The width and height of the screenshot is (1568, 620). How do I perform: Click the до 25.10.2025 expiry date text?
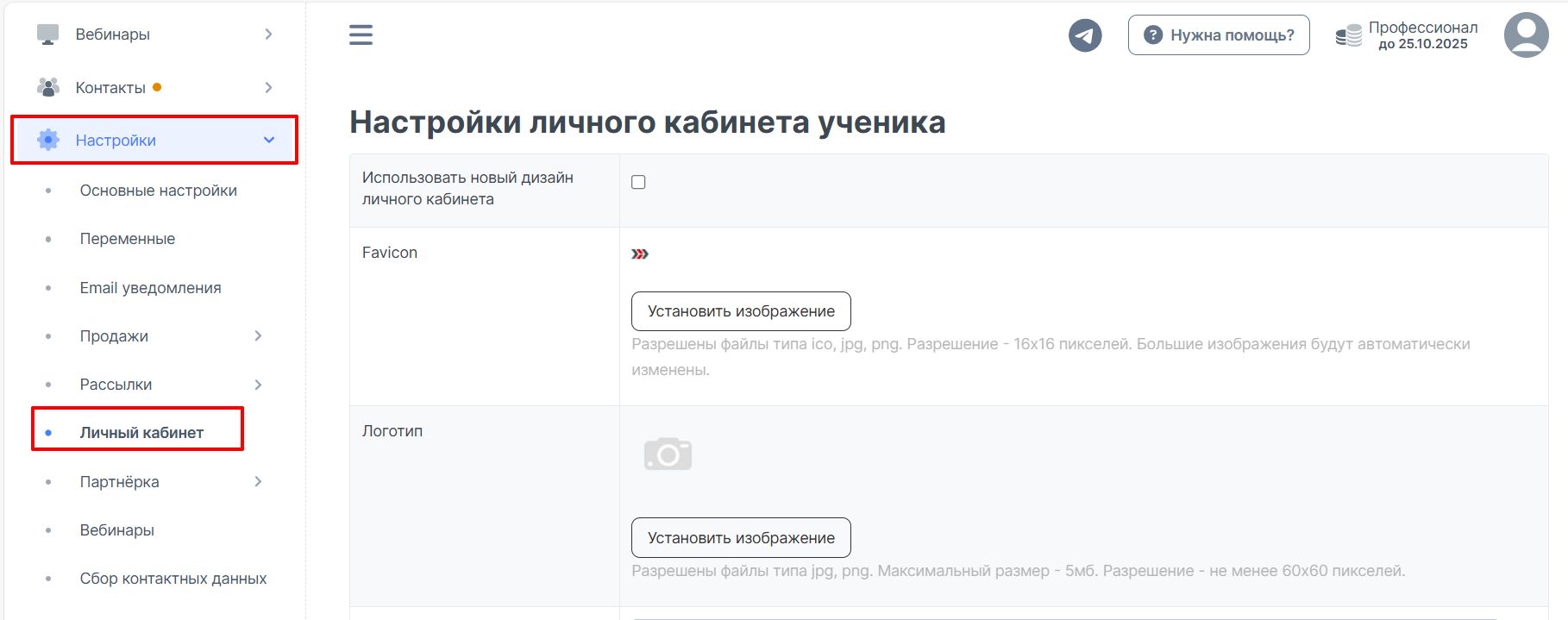[x=1423, y=44]
